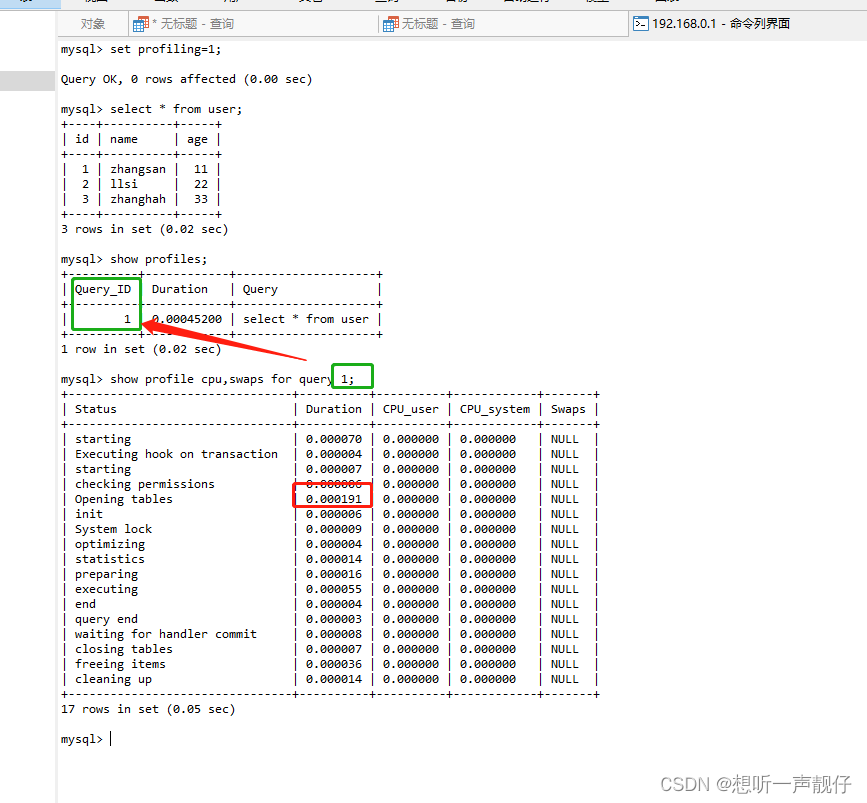Click the 'set profiling=1;' command text
Viewport: 867px width, 803px height.
pyautogui.click(x=165, y=49)
